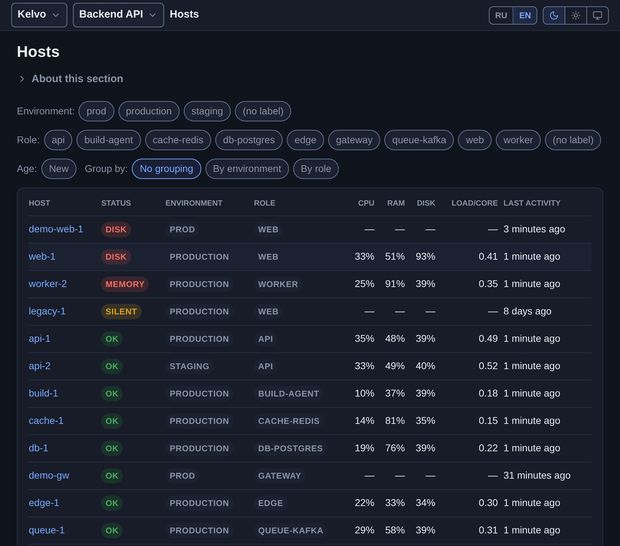Screen dimensions: 620x546
Task: Open the demo-web-1 host link
Action: [56, 229]
